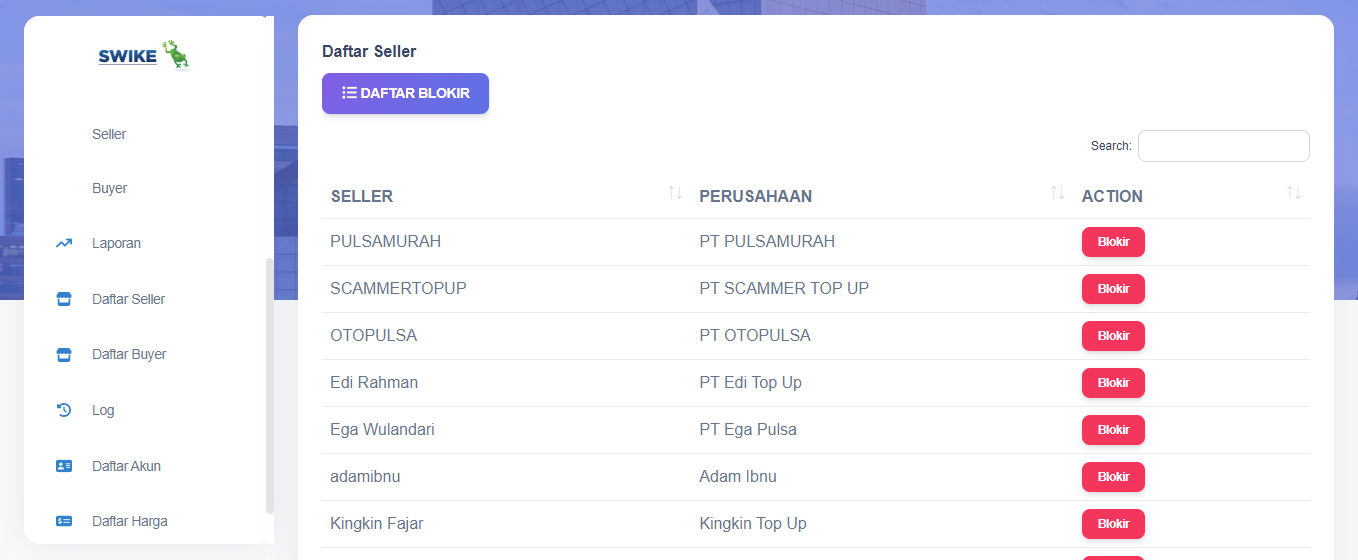Sort table by Seller column arrows

point(675,193)
